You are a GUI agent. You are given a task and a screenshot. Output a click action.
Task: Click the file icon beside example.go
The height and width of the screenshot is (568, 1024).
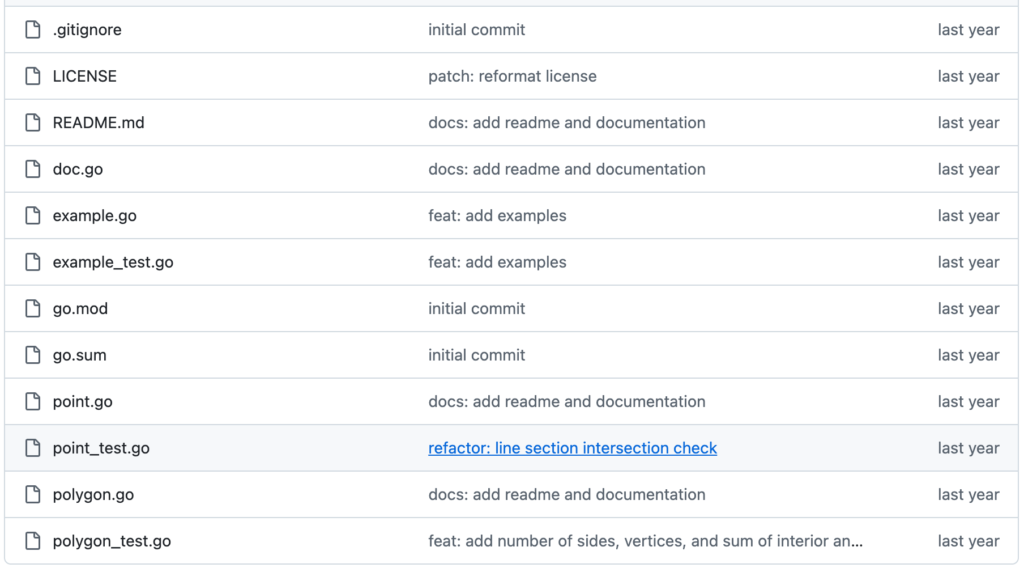tap(33, 216)
